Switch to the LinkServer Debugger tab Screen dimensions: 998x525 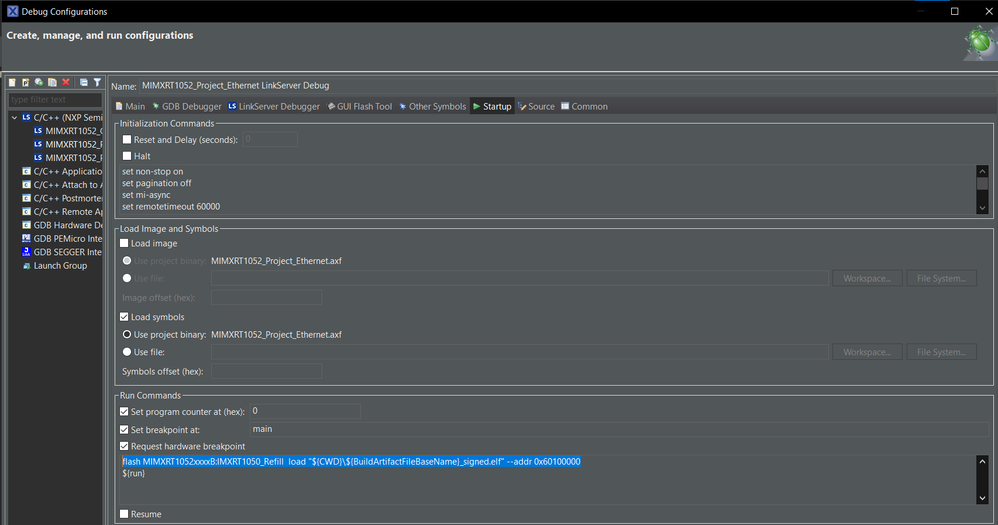coord(274,106)
